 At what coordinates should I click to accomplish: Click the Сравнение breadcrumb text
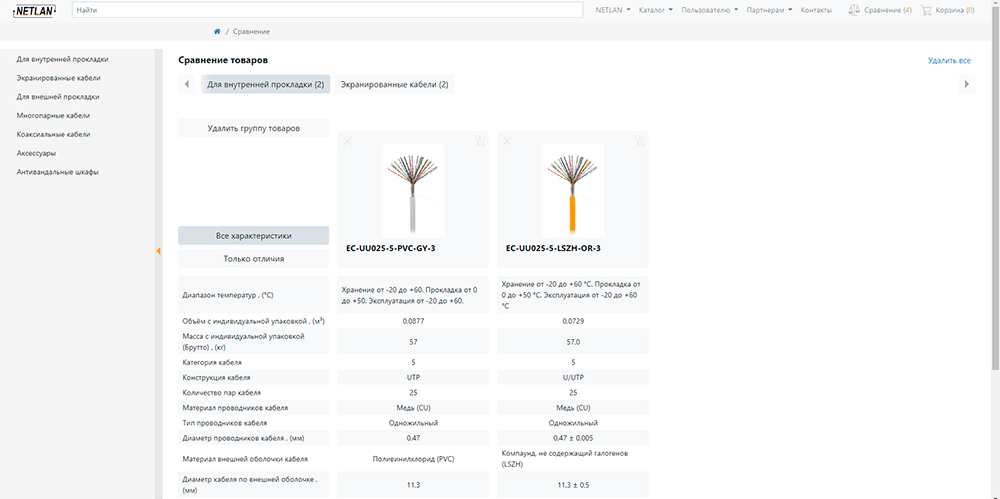click(x=251, y=31)
